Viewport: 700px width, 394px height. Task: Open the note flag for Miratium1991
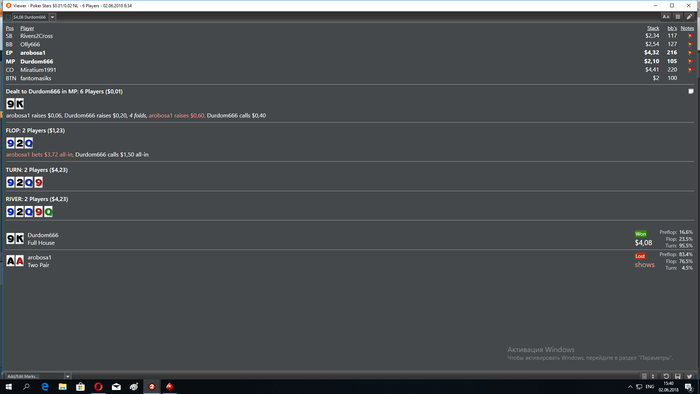(690, 70)
